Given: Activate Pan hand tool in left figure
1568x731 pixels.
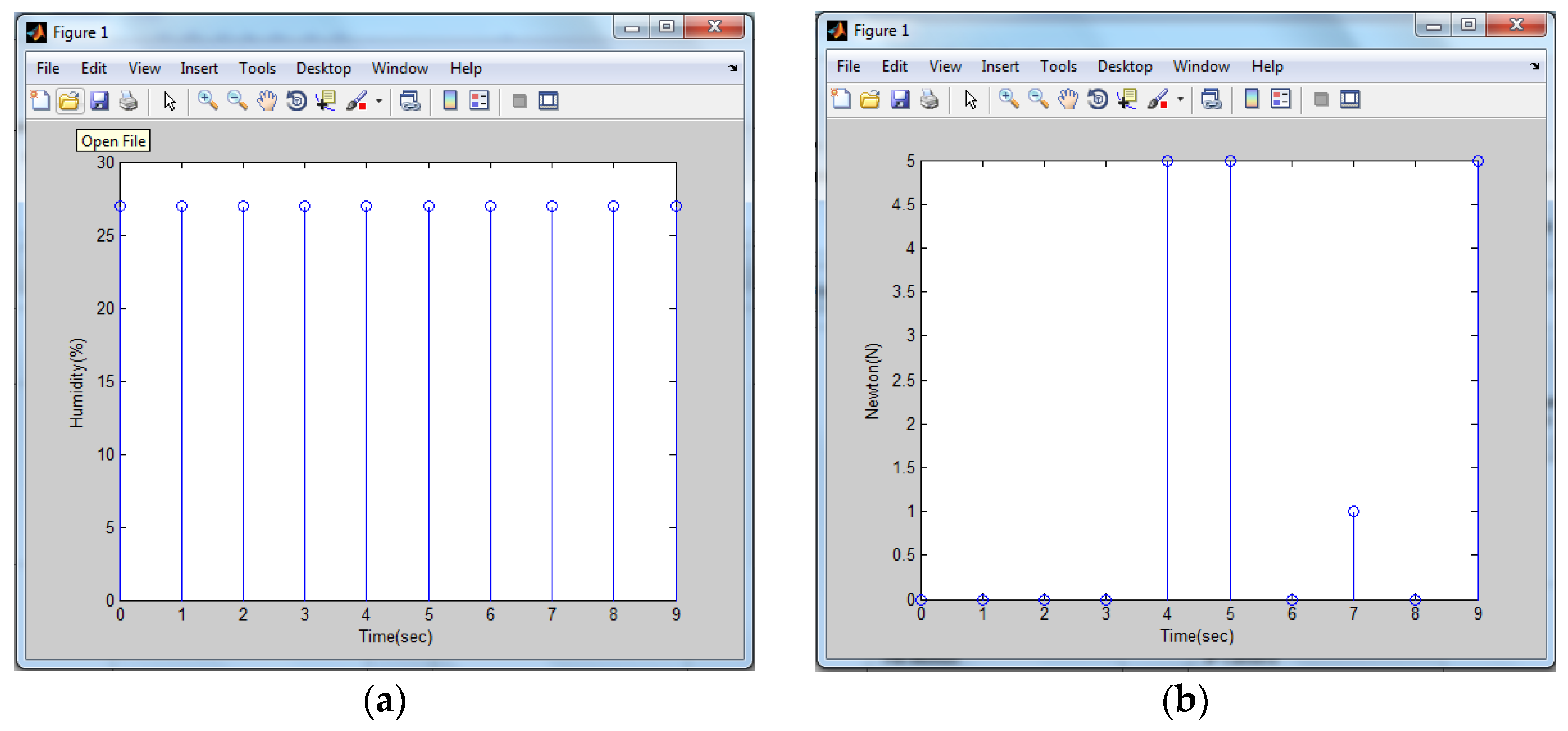Looking at the screenshot, I should pos(267,101).
